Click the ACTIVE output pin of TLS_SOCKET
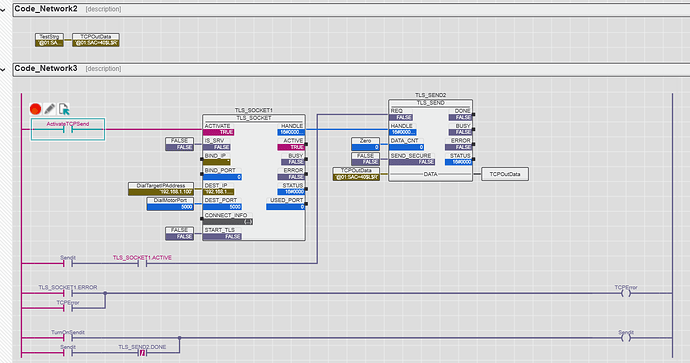This screenshot has height=363, width=690. [291, 144]
